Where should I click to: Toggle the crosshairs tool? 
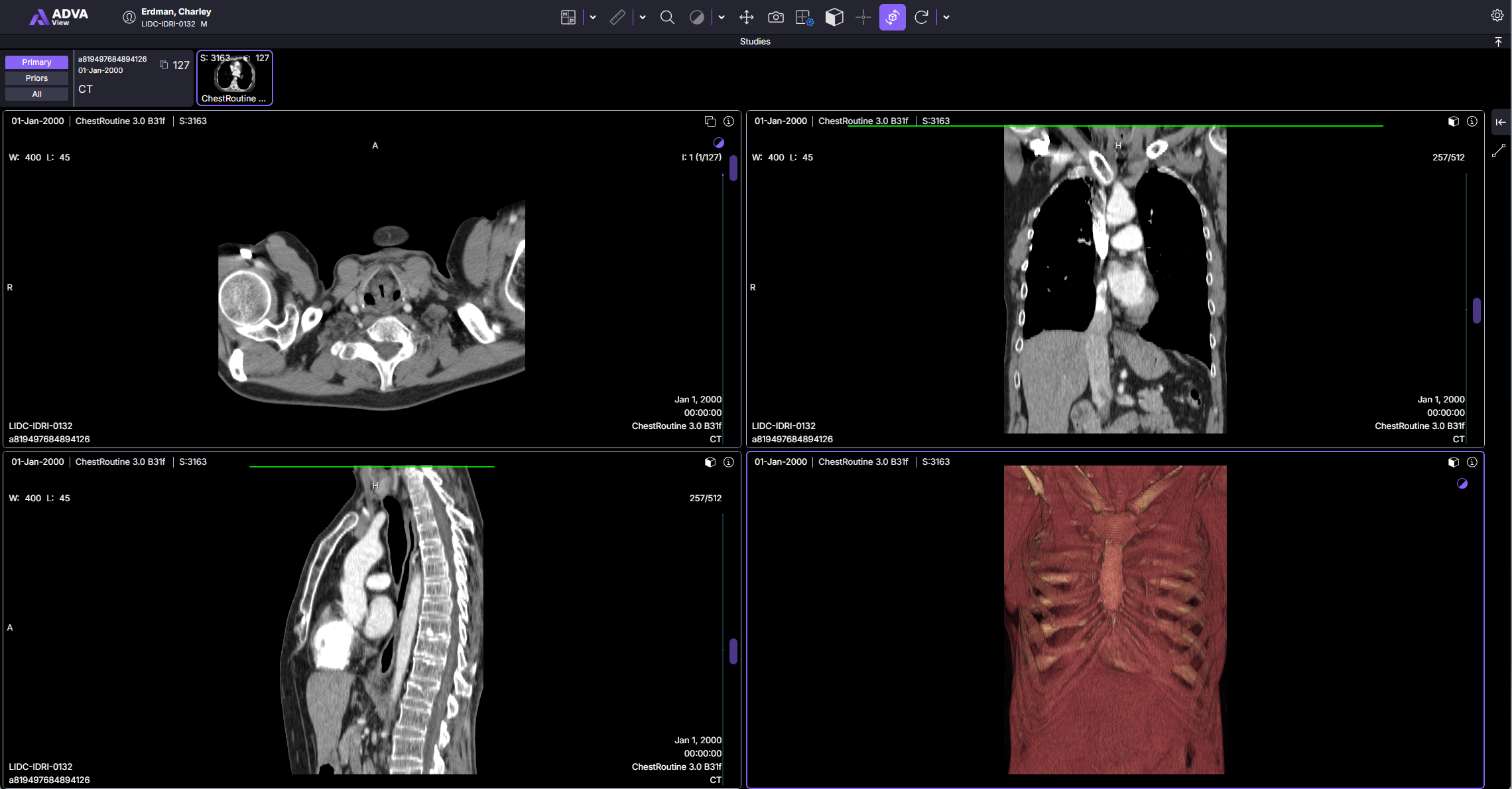click(x=863, y=17)
